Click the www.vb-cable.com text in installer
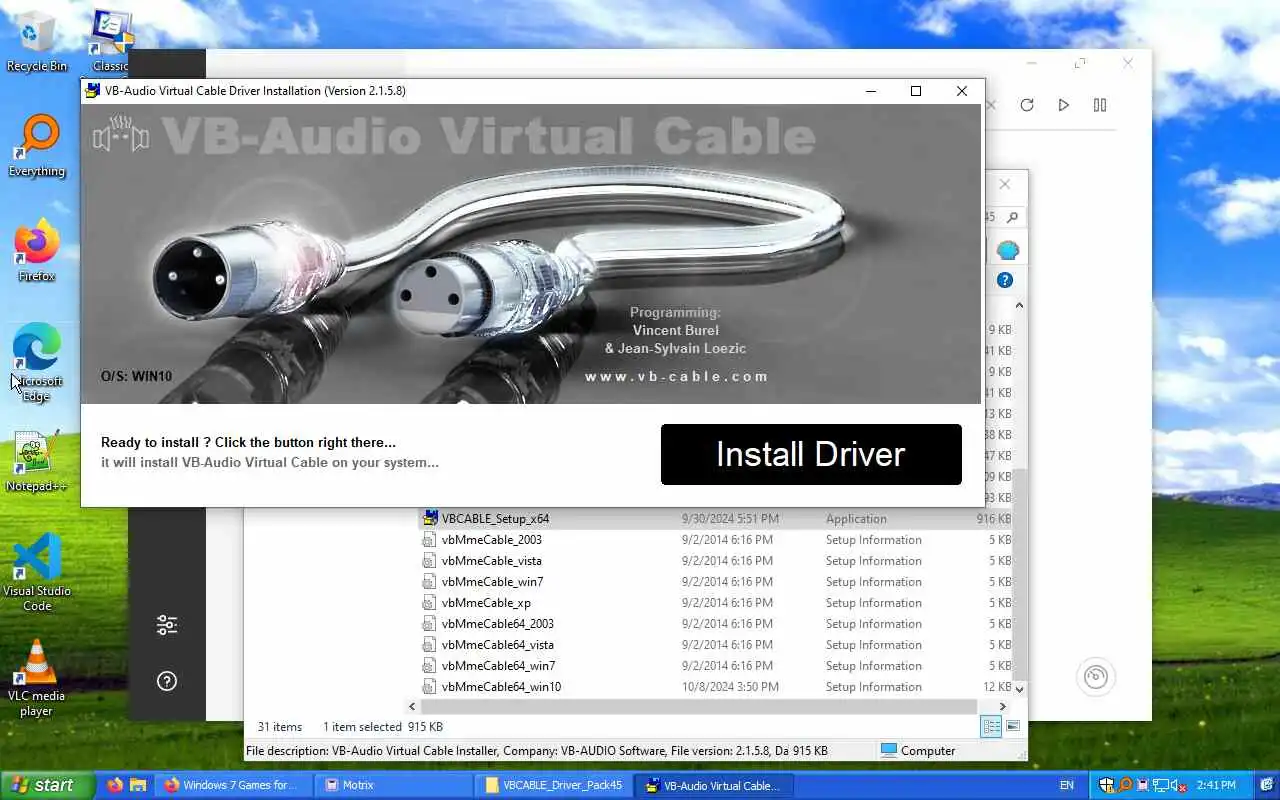Viewport: 1280px width, 800px height. point(677,377)
